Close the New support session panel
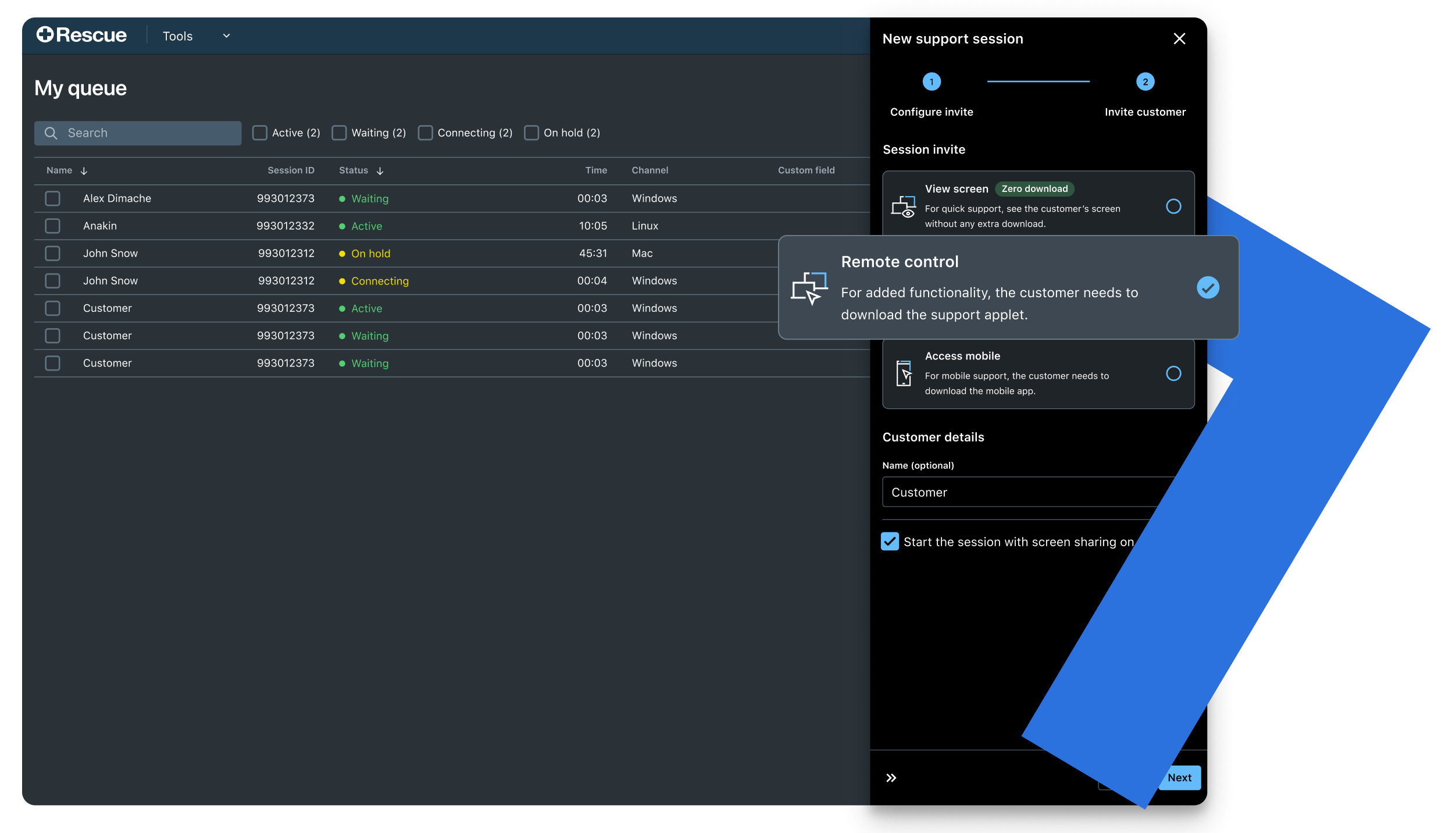This screenshot has width=1456, height=833. [x=1179, y=38]
